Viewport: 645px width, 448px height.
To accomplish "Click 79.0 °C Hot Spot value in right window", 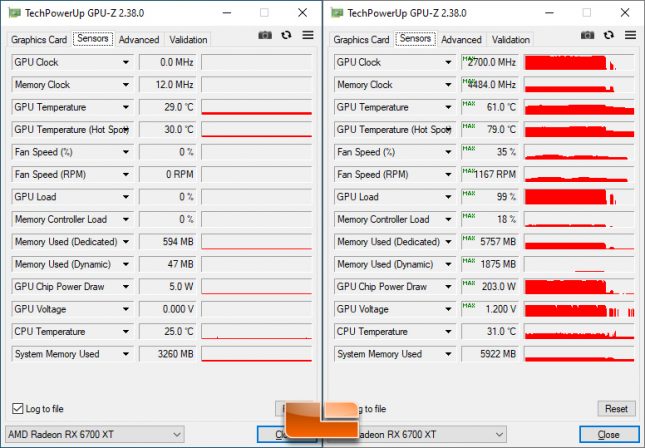I will click(x=490, y=130).
